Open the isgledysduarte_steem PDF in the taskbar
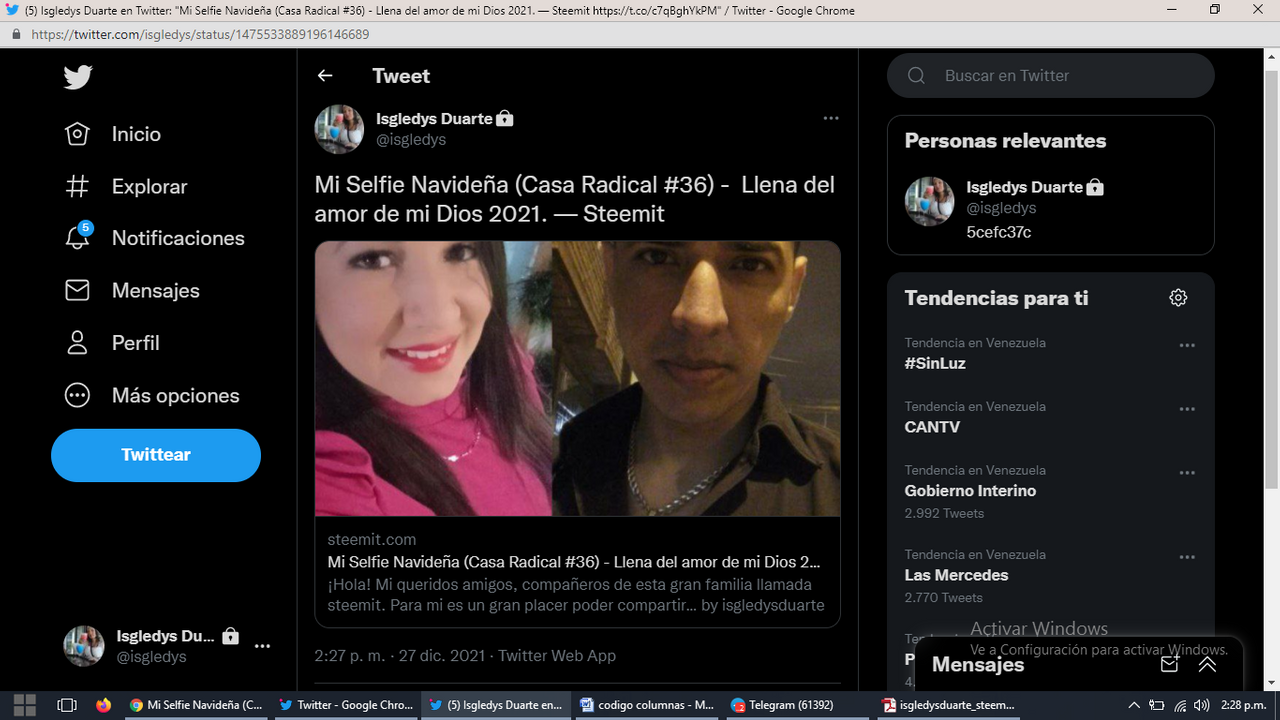Image resolution: width=1280 pixels, height=720 pixels. 948,705
